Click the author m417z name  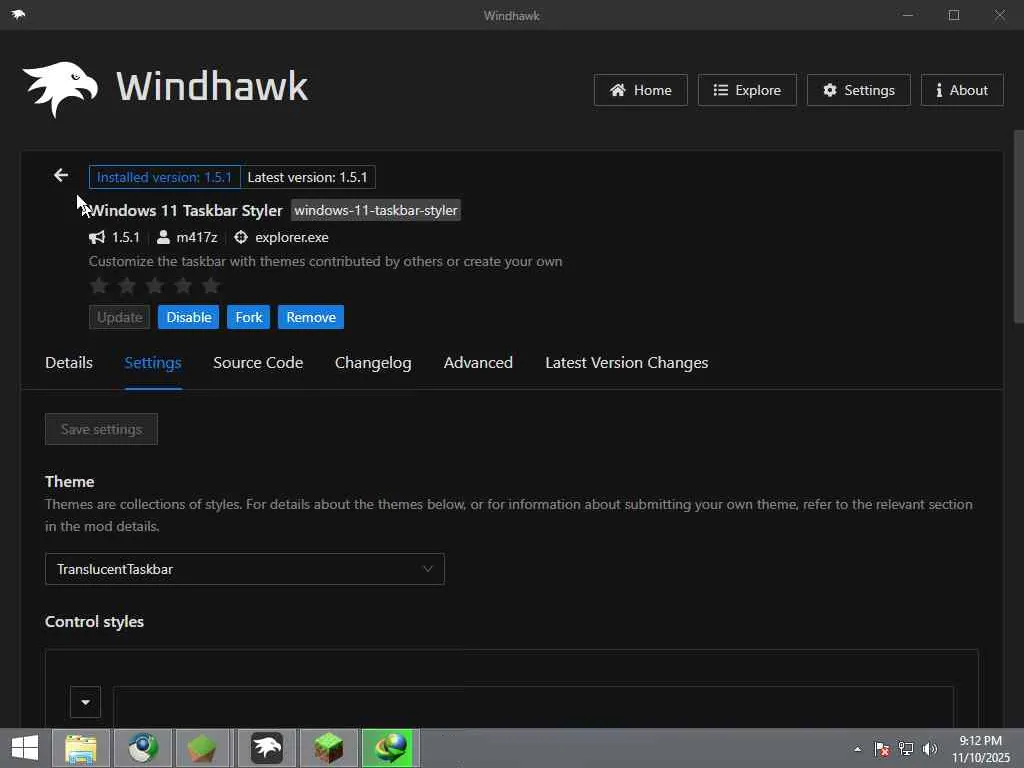tap(197, 237)
